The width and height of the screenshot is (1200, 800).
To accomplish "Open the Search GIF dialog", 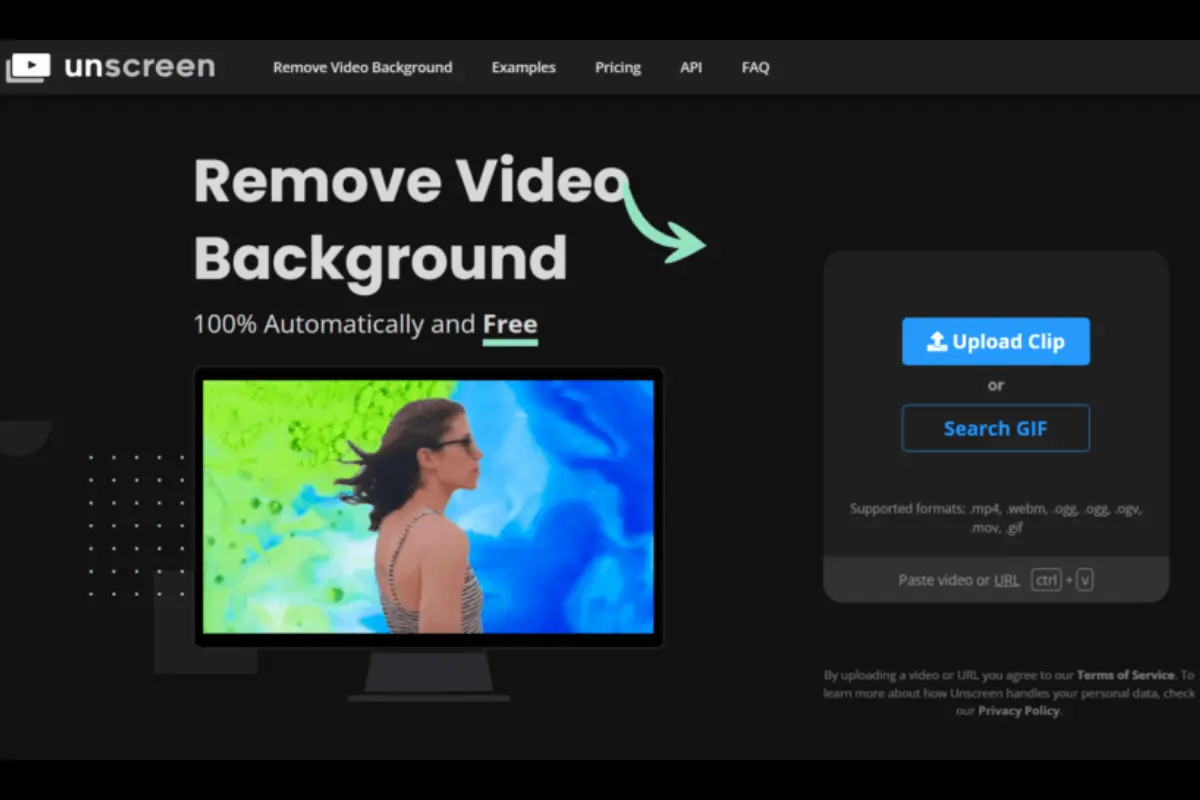I will 995,428.
